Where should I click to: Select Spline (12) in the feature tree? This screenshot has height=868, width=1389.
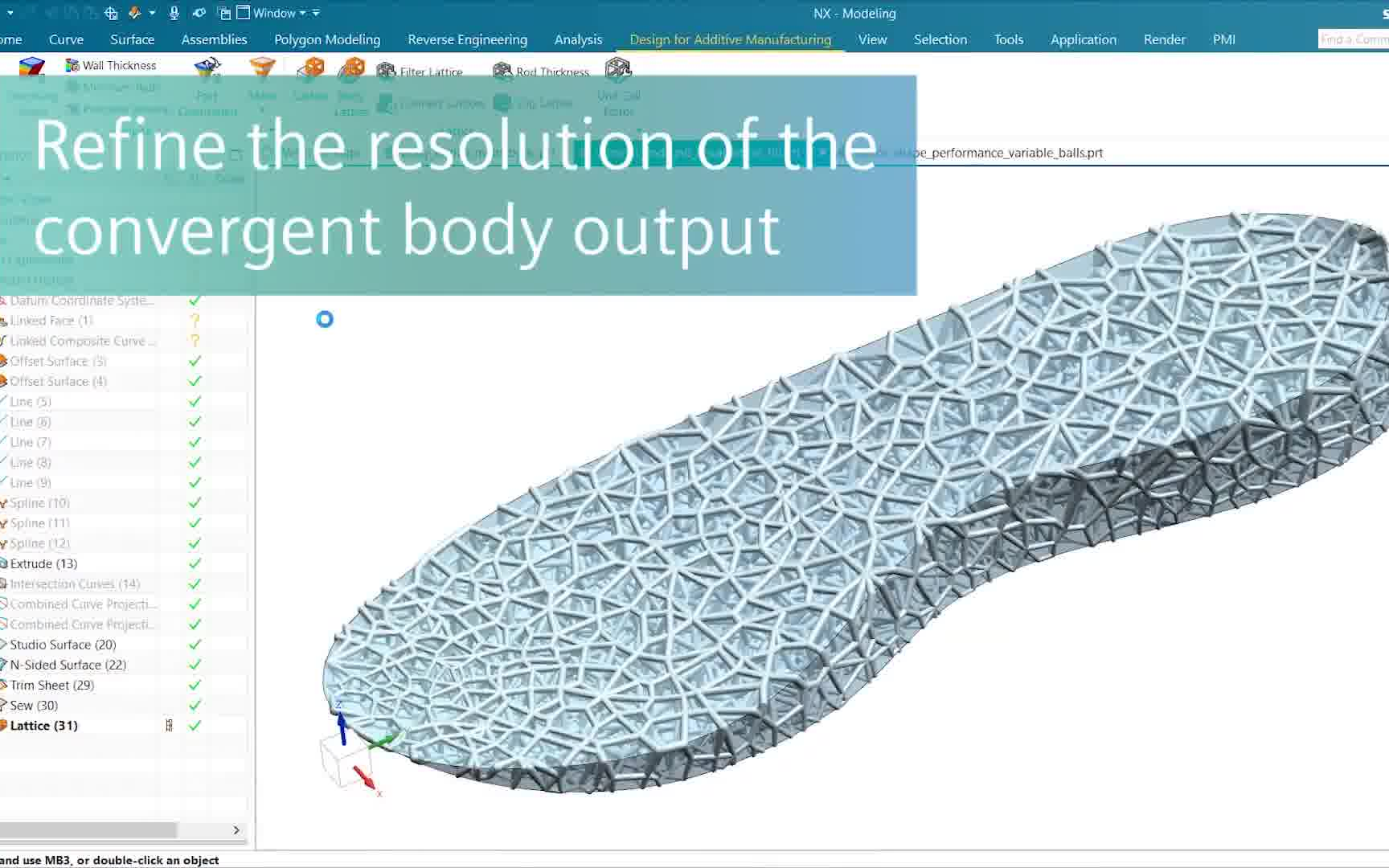[39, 543]
